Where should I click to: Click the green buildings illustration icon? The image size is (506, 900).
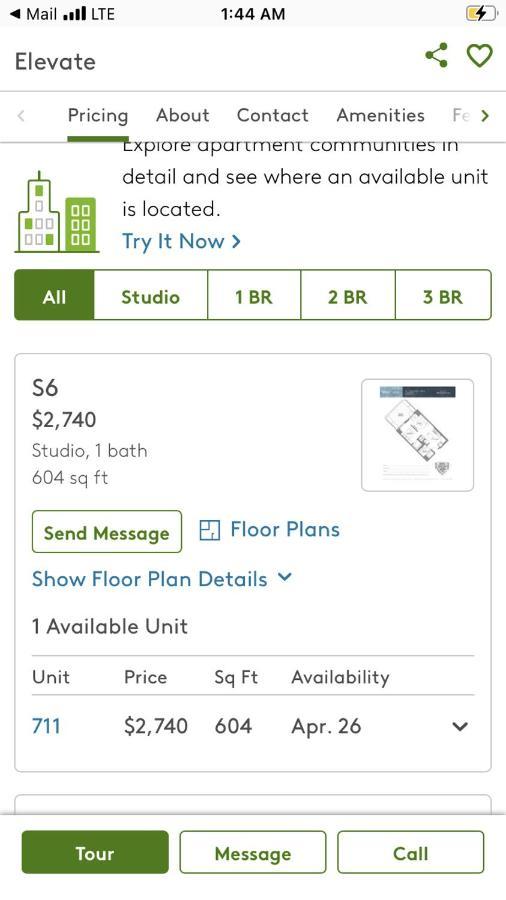(x=57, y=212)
